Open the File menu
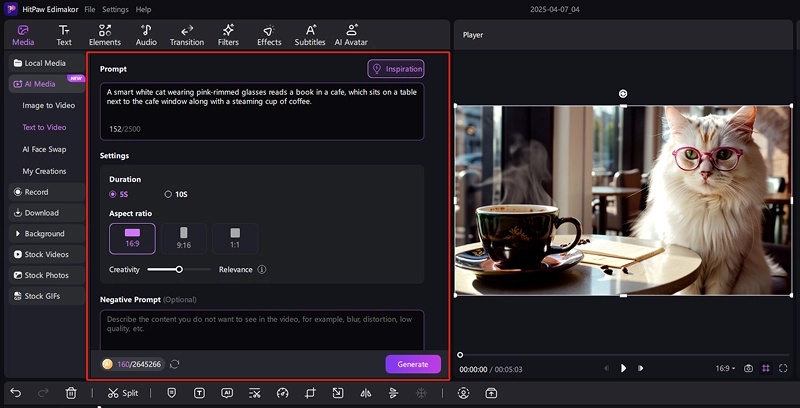This screenshot has height=408, width=800. point(89,10)
